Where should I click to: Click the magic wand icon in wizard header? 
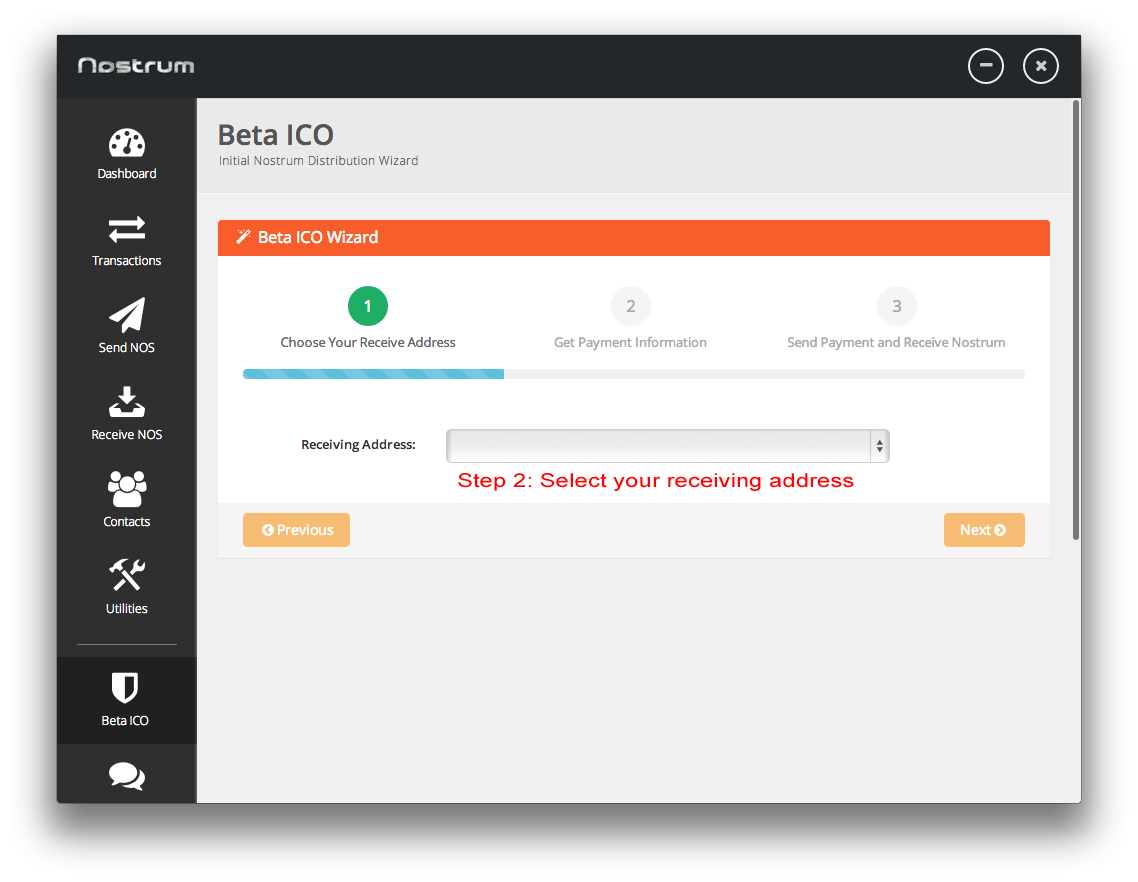click(x=243, y=237)
